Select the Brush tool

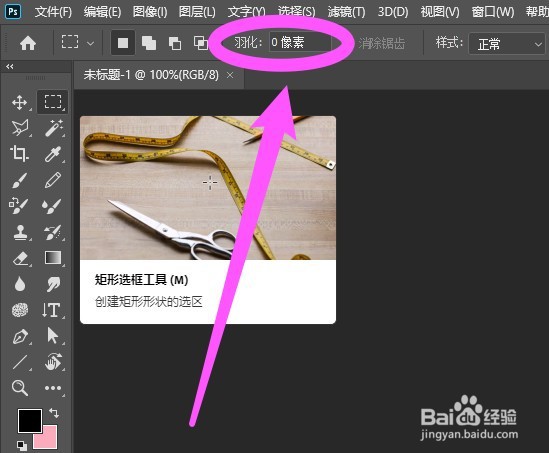pos(20,180)
